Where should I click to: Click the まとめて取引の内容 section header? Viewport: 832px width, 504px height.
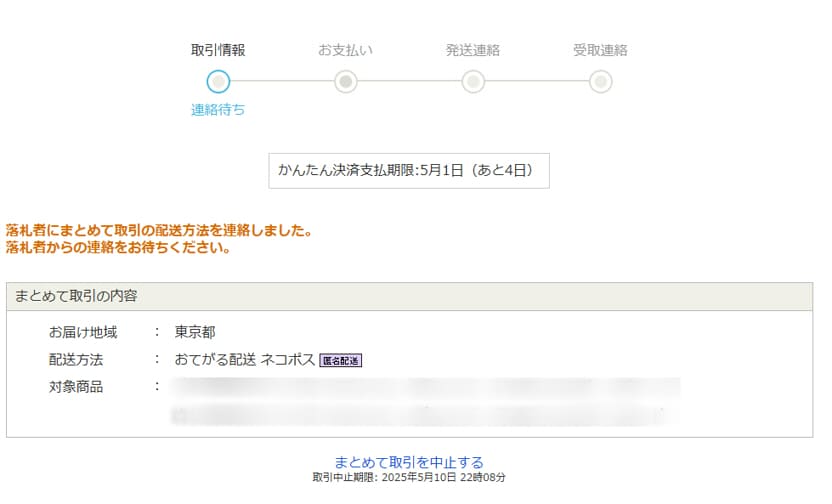pyautogui.click(x=76, y=296)
